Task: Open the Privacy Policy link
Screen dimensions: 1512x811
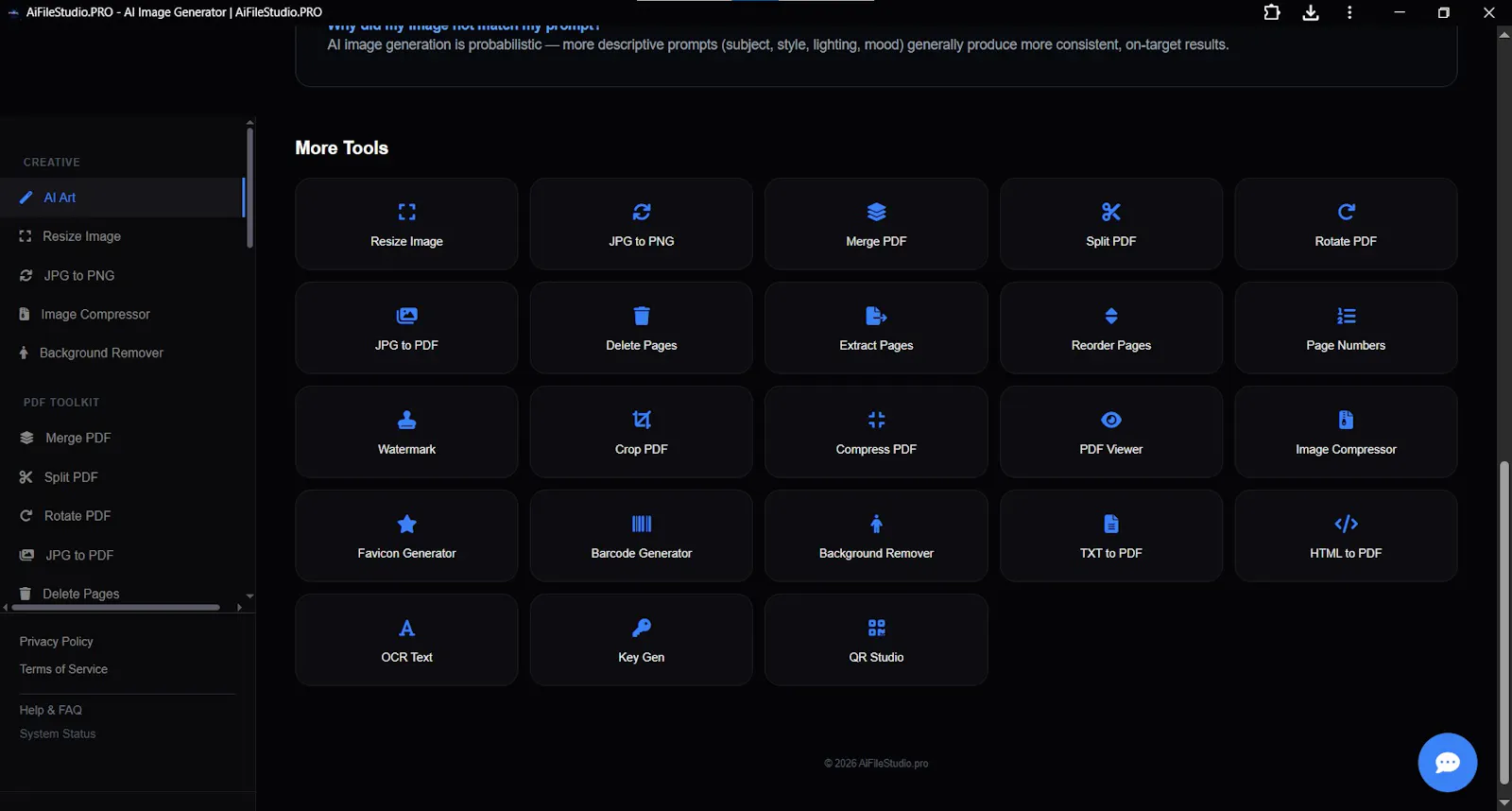Action: coord(57,641)
